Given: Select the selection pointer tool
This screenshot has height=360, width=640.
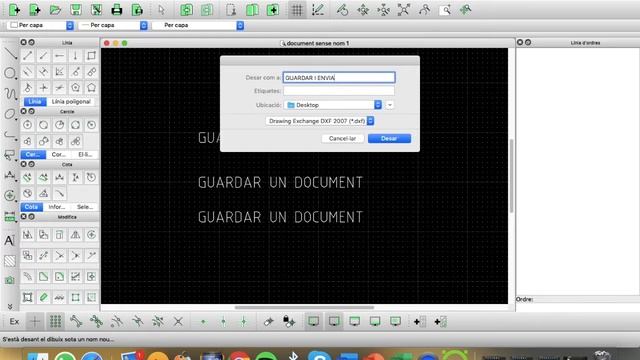Looking at the screenshot, I should [162, 10].
